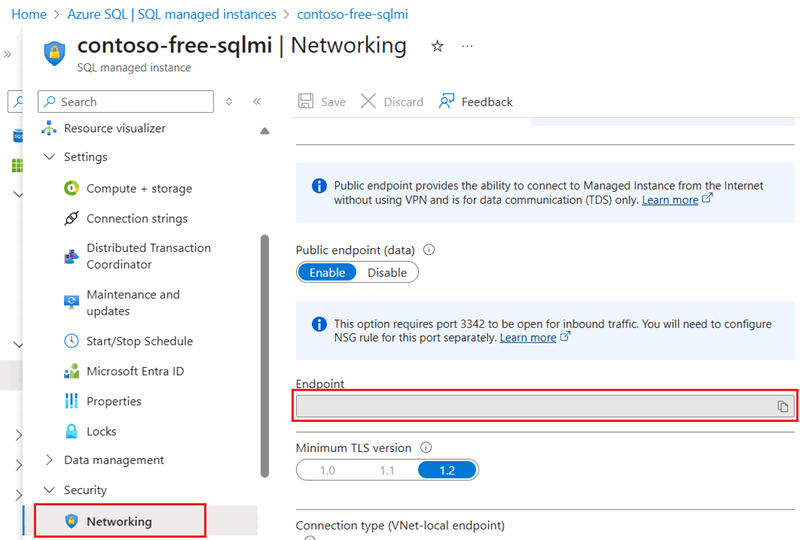800x540 pixels.
Task: Collapse the sidebar with the double chevron
Action: point(257,101)
